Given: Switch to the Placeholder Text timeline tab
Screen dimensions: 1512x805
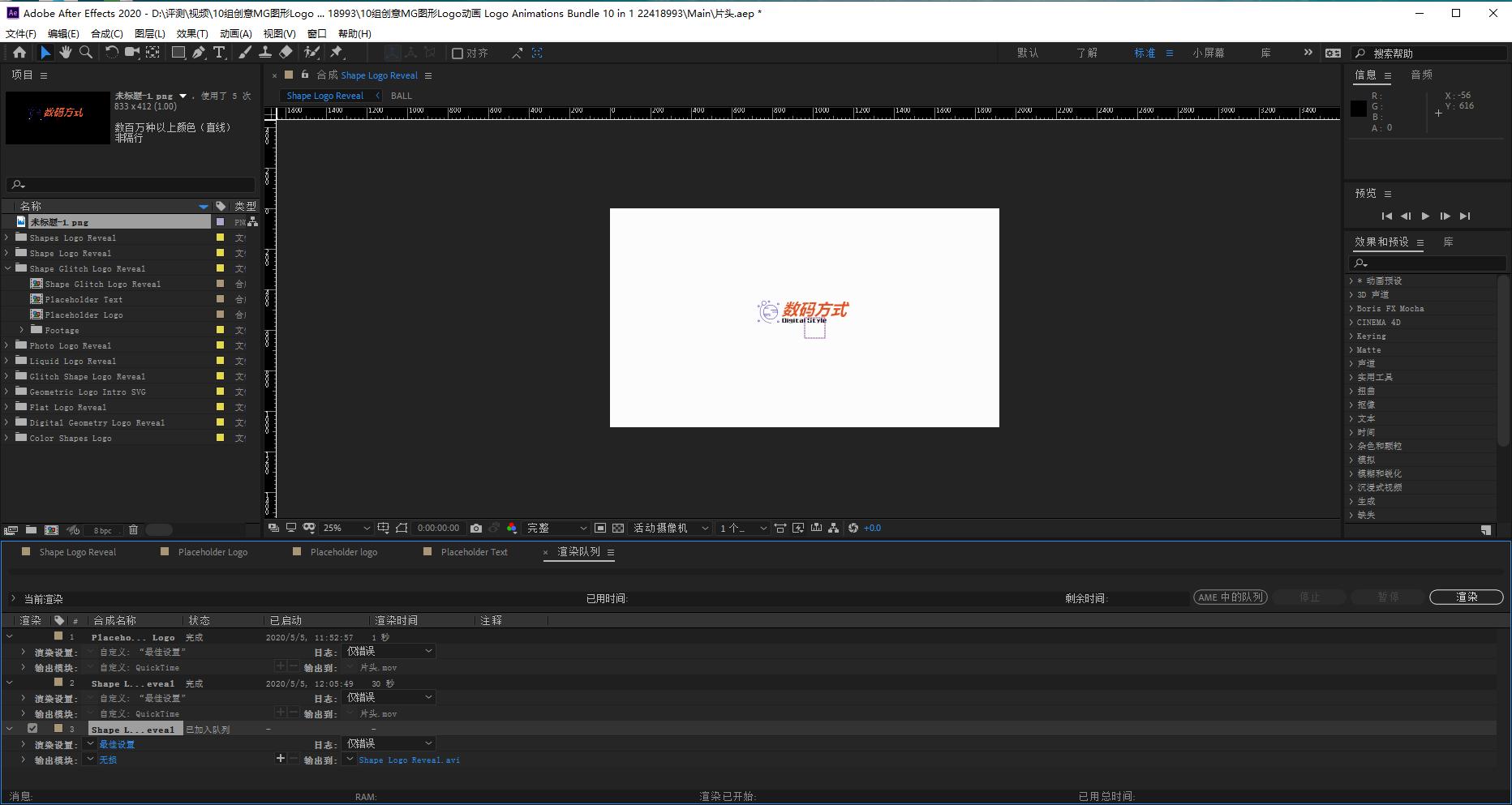Looking at the screenshot, I should [474, 552].
